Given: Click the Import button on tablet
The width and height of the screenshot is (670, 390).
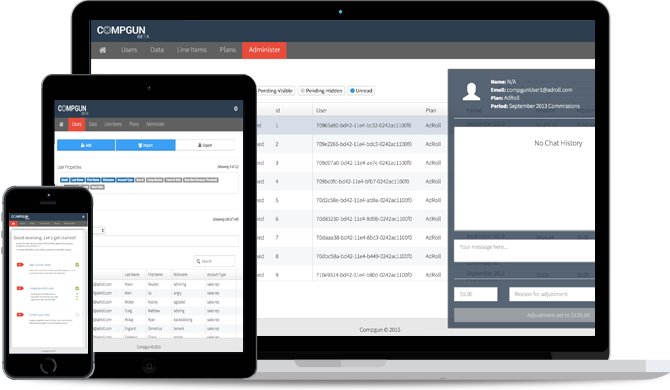Looking at the screenshot, I should pos(145,145).
